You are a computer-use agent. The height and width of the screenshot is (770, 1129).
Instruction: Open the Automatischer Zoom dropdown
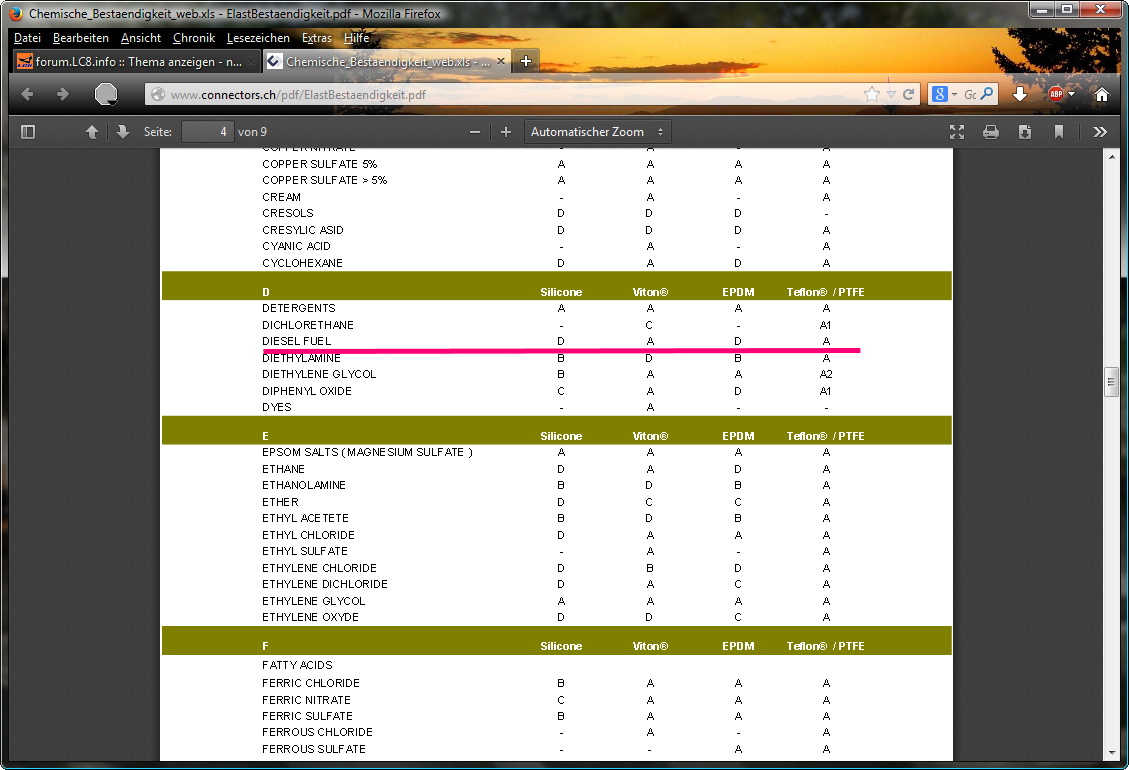coord(597,132)
